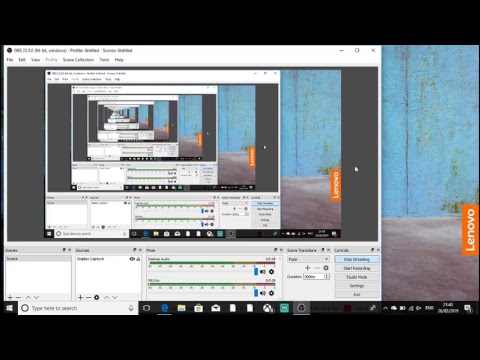Open Microsoft Edge from the taskbar
The height and width of the screenshot is (360, 480).
tap(164, 308)
